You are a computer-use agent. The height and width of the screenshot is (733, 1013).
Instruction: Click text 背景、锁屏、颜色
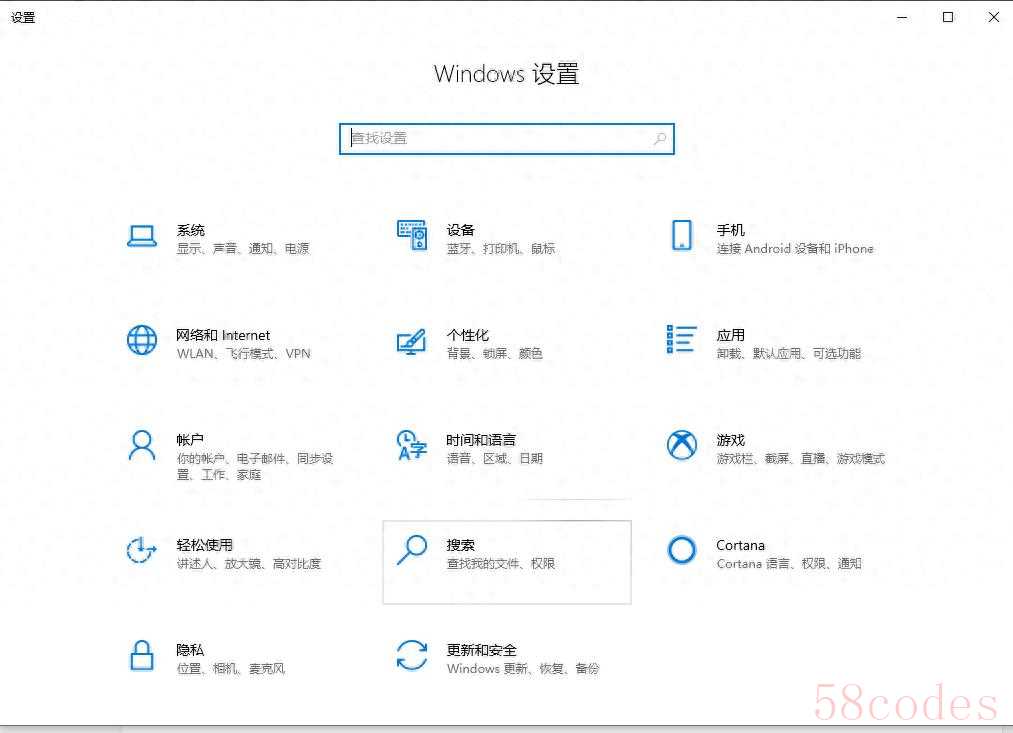pyautogui.click(x=494, y=354)
